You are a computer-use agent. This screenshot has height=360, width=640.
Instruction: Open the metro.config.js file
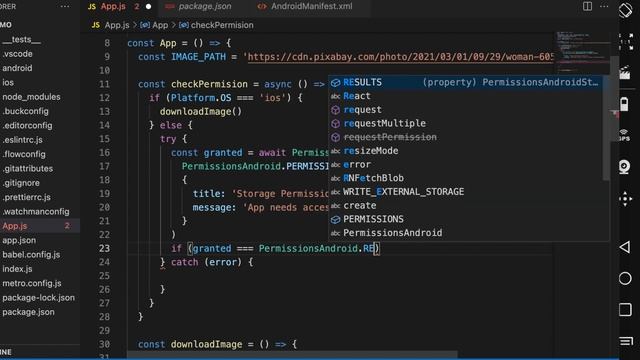32,283
